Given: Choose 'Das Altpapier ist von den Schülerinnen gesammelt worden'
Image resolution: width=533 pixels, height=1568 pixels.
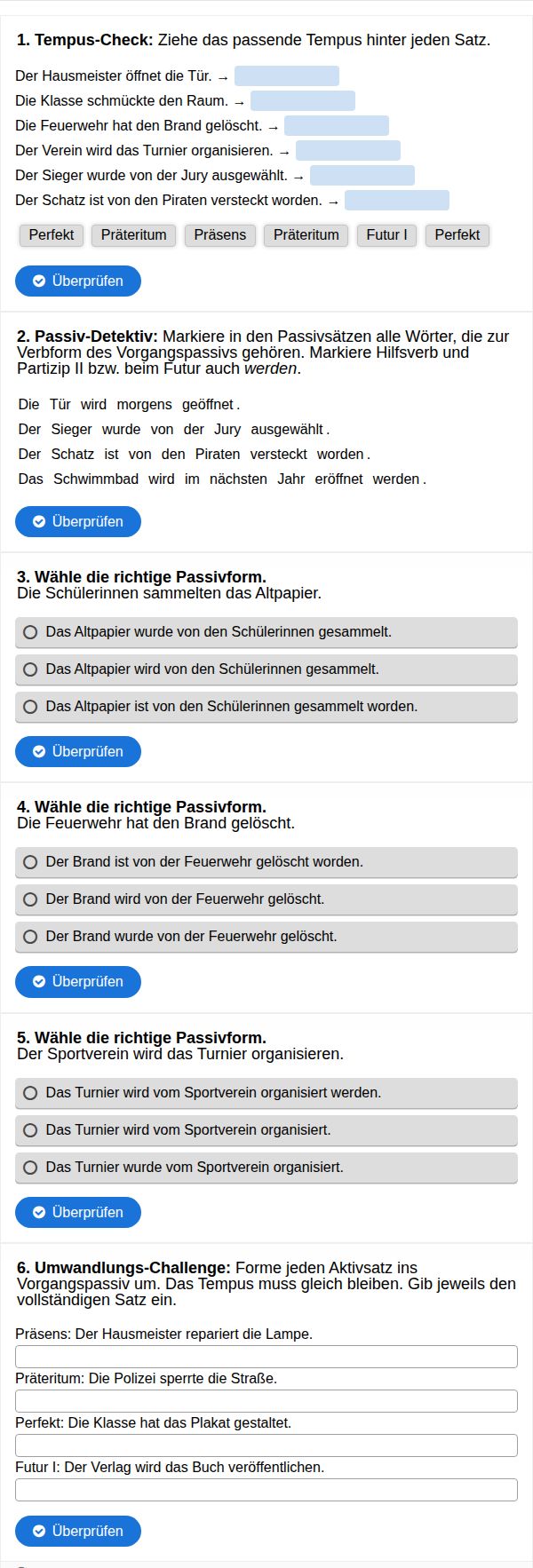Looking at the screenshot, I should pyautogui.click(x=266, y=707).
